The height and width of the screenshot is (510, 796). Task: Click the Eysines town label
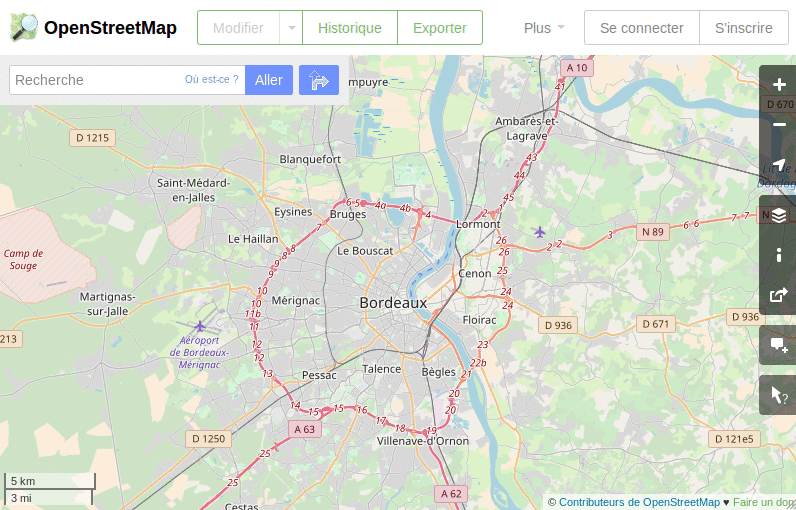(293, 212)
